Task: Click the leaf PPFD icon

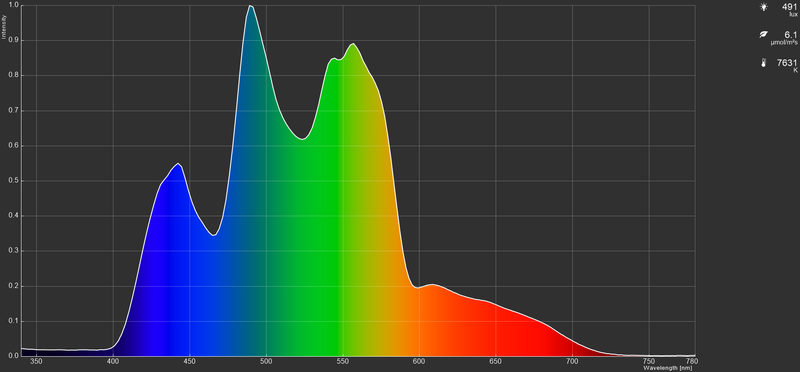Action: pyautogui.click(x=763, y=34)
